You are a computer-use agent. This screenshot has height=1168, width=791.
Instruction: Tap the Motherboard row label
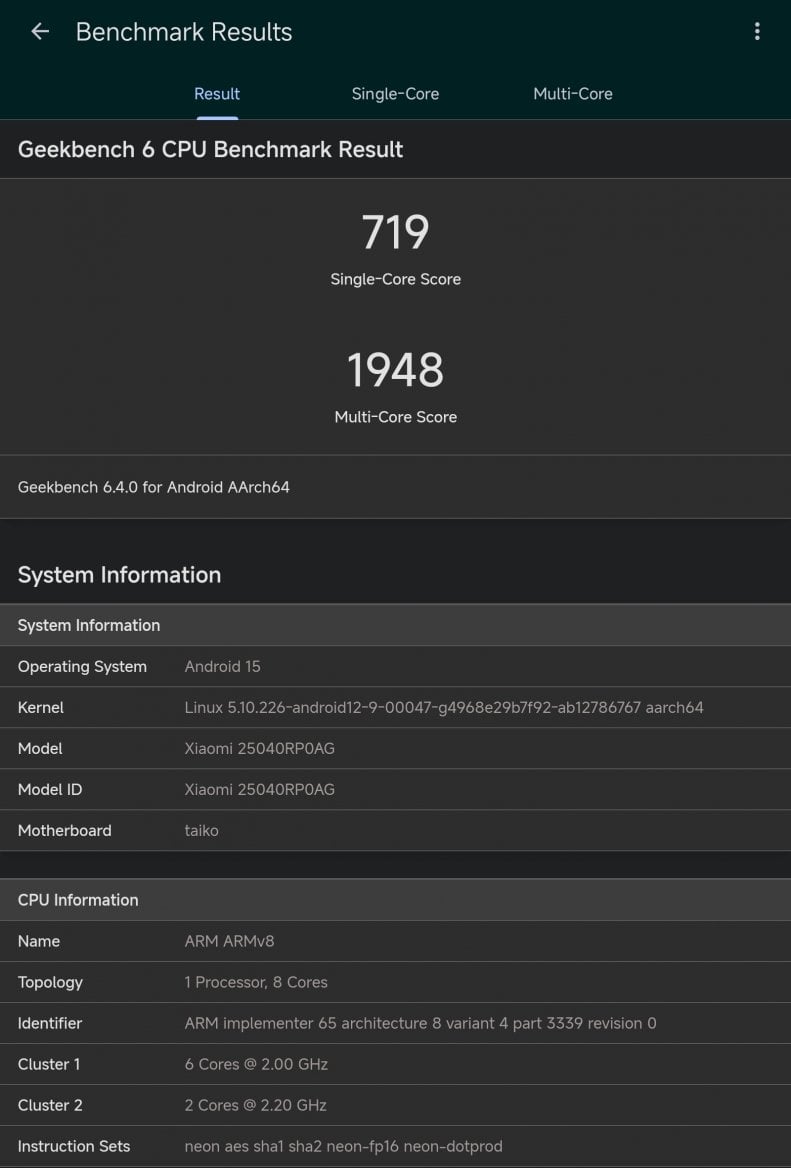pyautogui.click(x=65, y=831)
